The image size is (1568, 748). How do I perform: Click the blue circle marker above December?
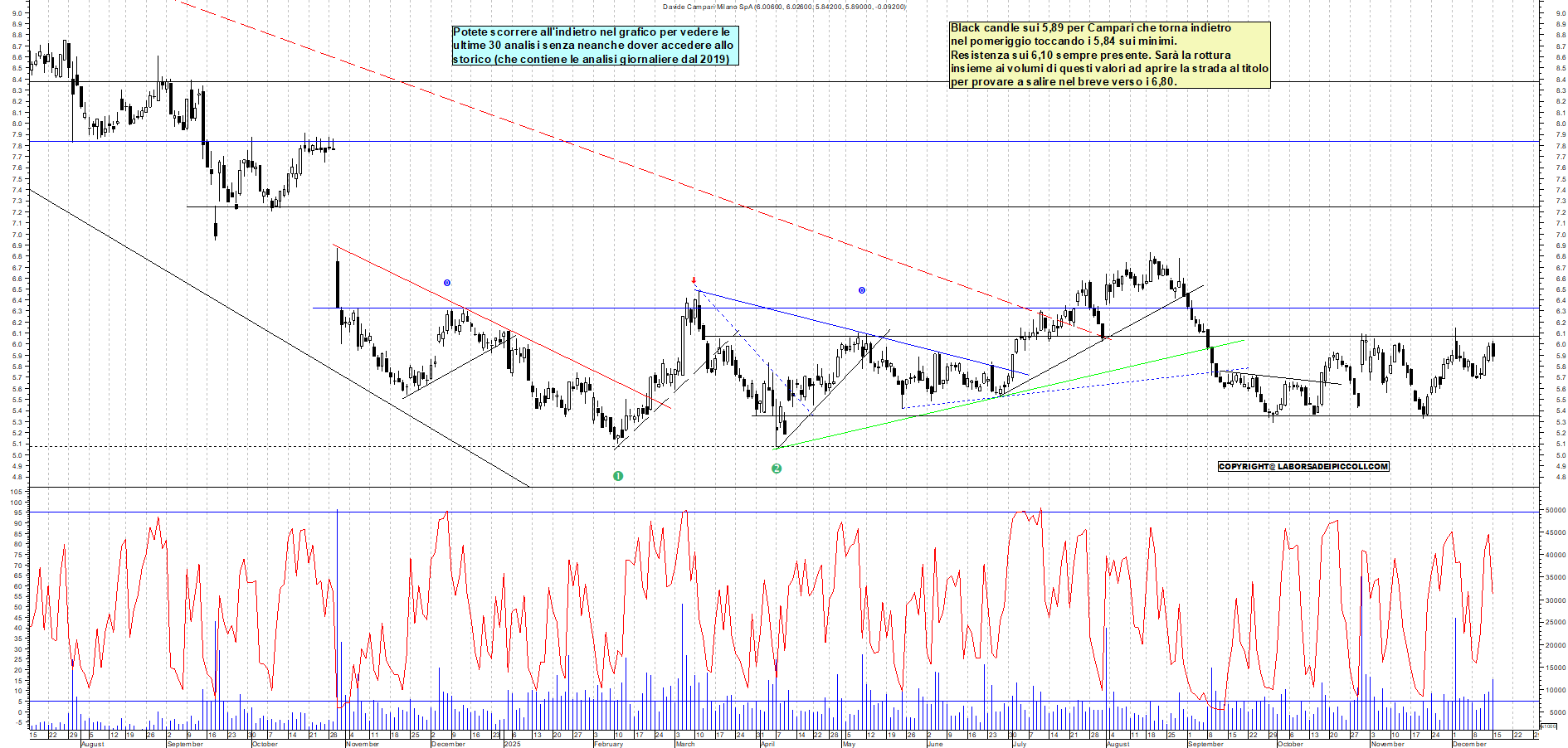point(447,283)
